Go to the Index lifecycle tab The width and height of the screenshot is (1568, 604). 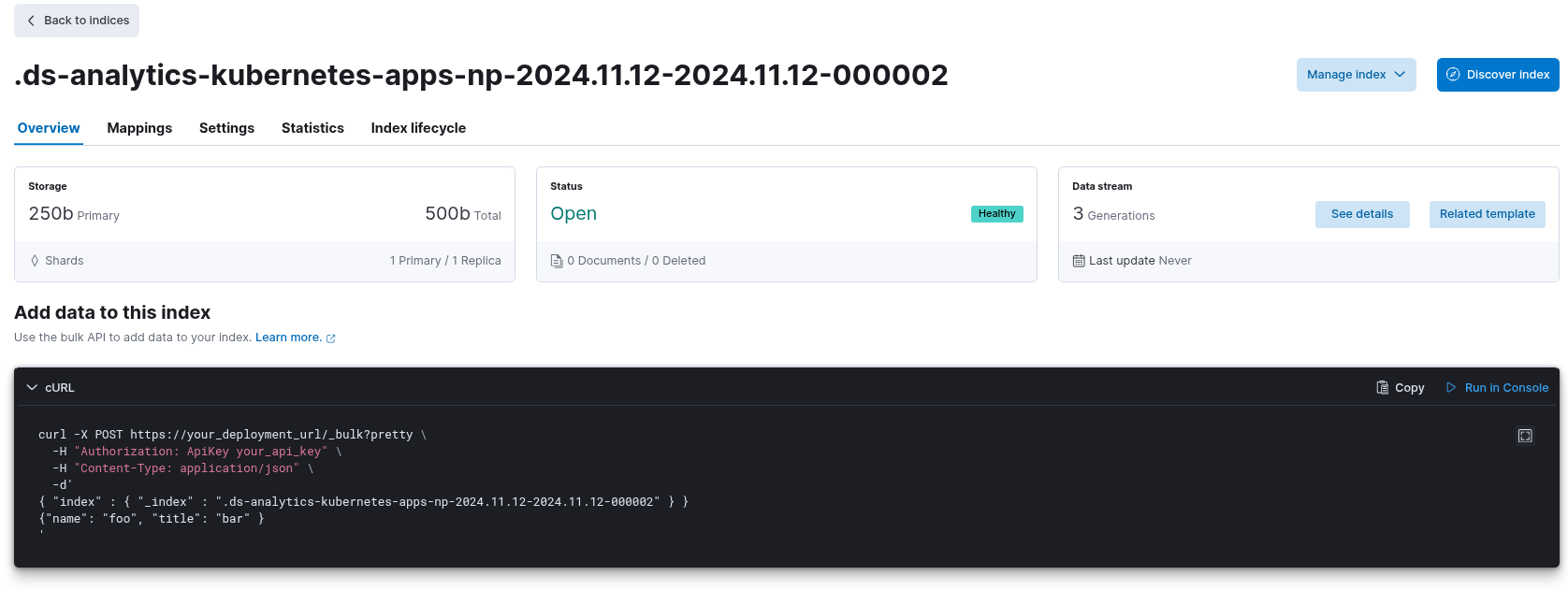418,128
